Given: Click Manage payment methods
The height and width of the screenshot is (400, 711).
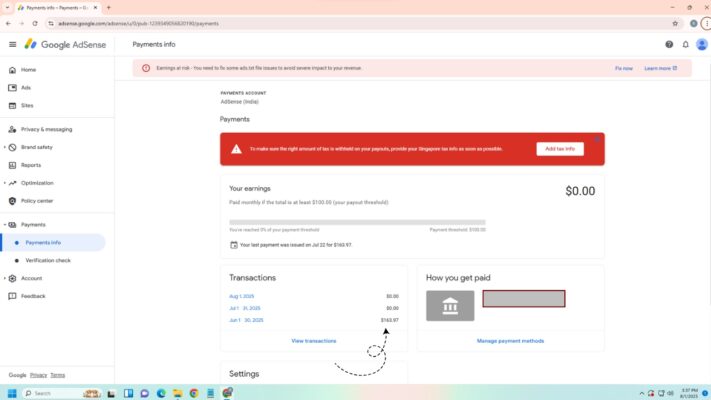Looking at the screenshot, I should click(510, 341).
